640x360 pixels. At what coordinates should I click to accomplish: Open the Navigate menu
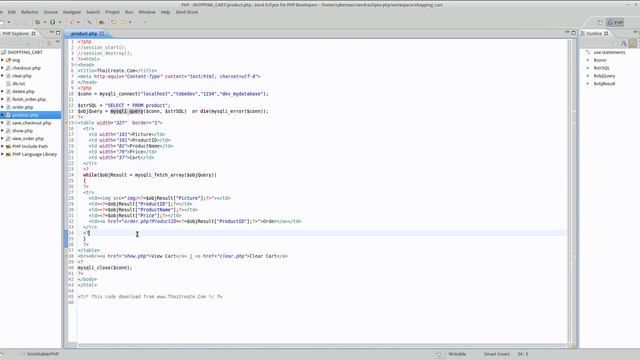[72, 12]
